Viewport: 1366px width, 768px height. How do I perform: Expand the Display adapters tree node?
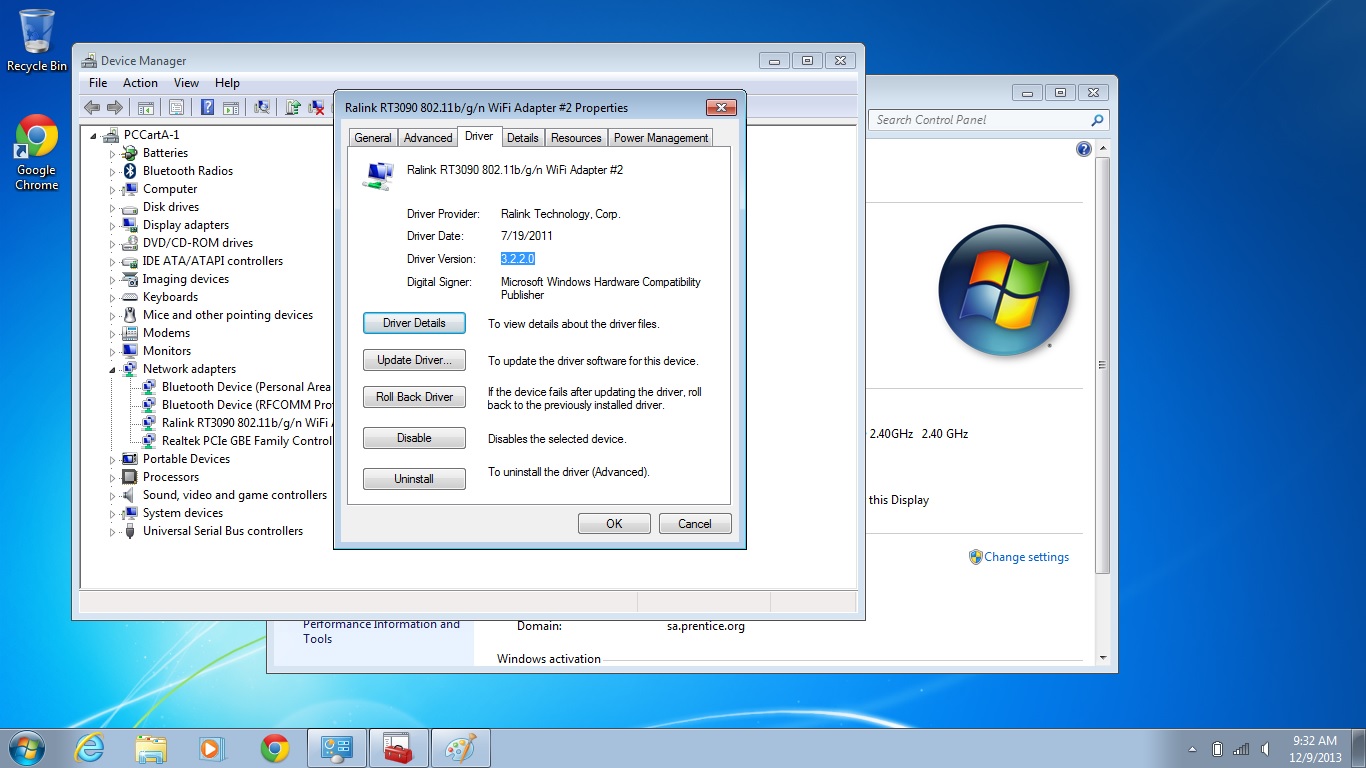point(113,226)
